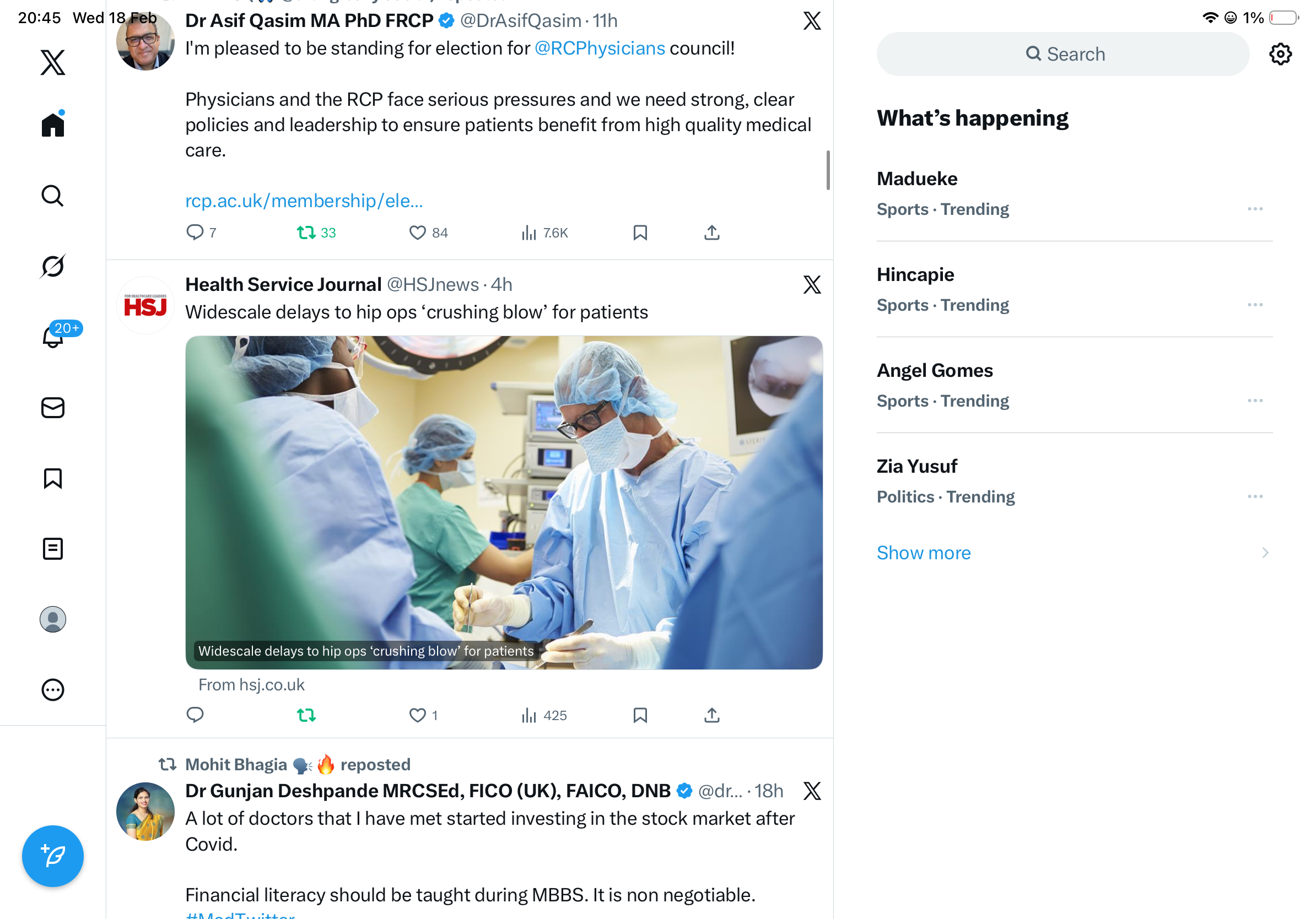Click the compose new post button

(53, 856)
